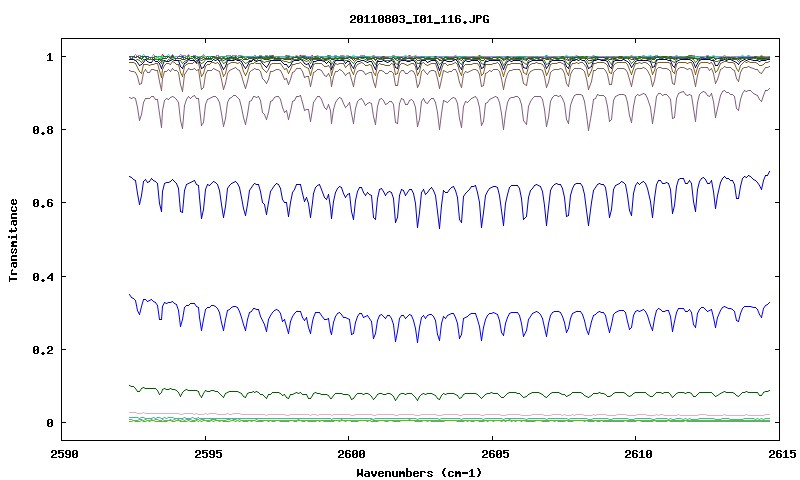Click the x-axis tick label 2590

coord(64,454)
